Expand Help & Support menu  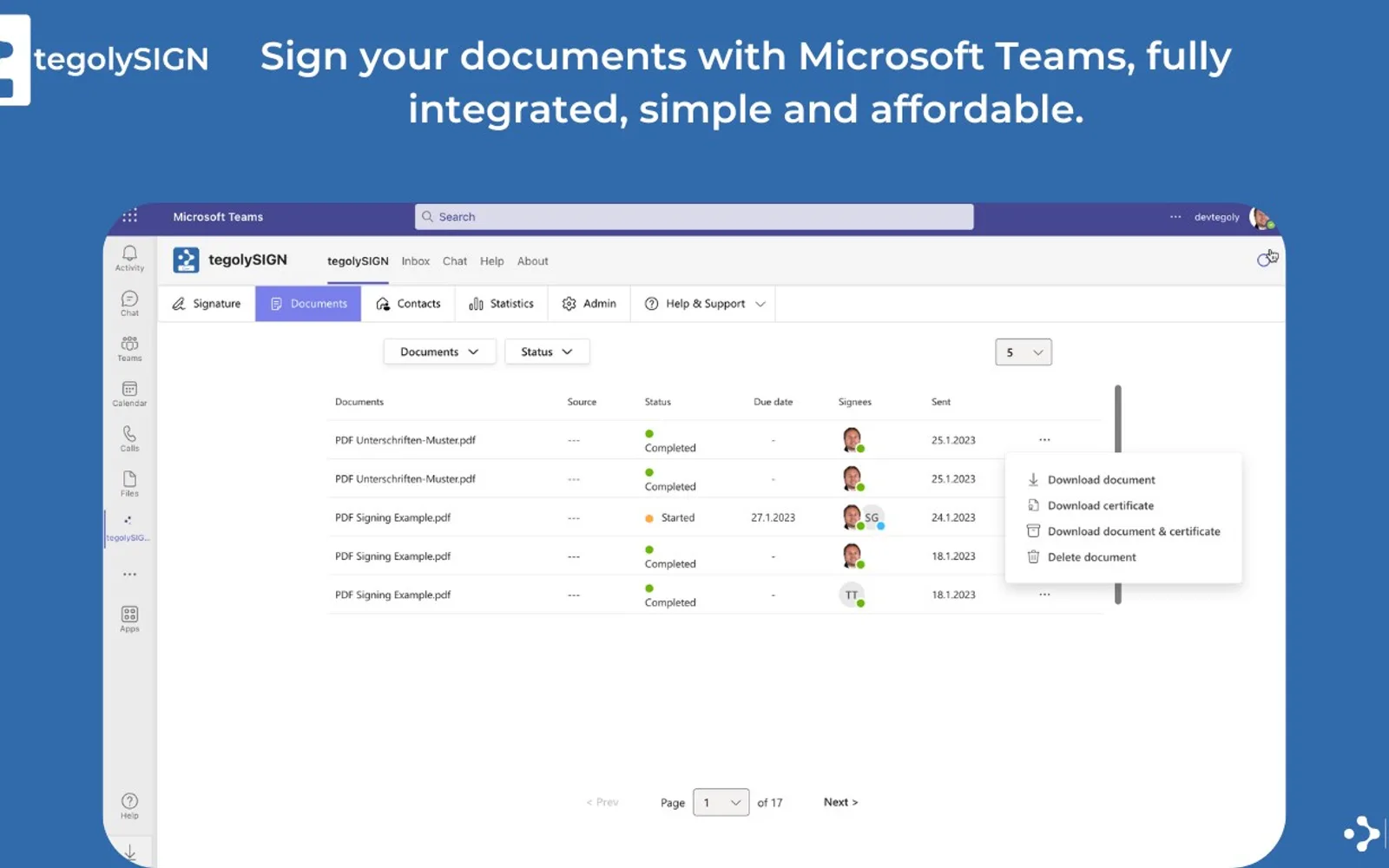tap(704, 304)
